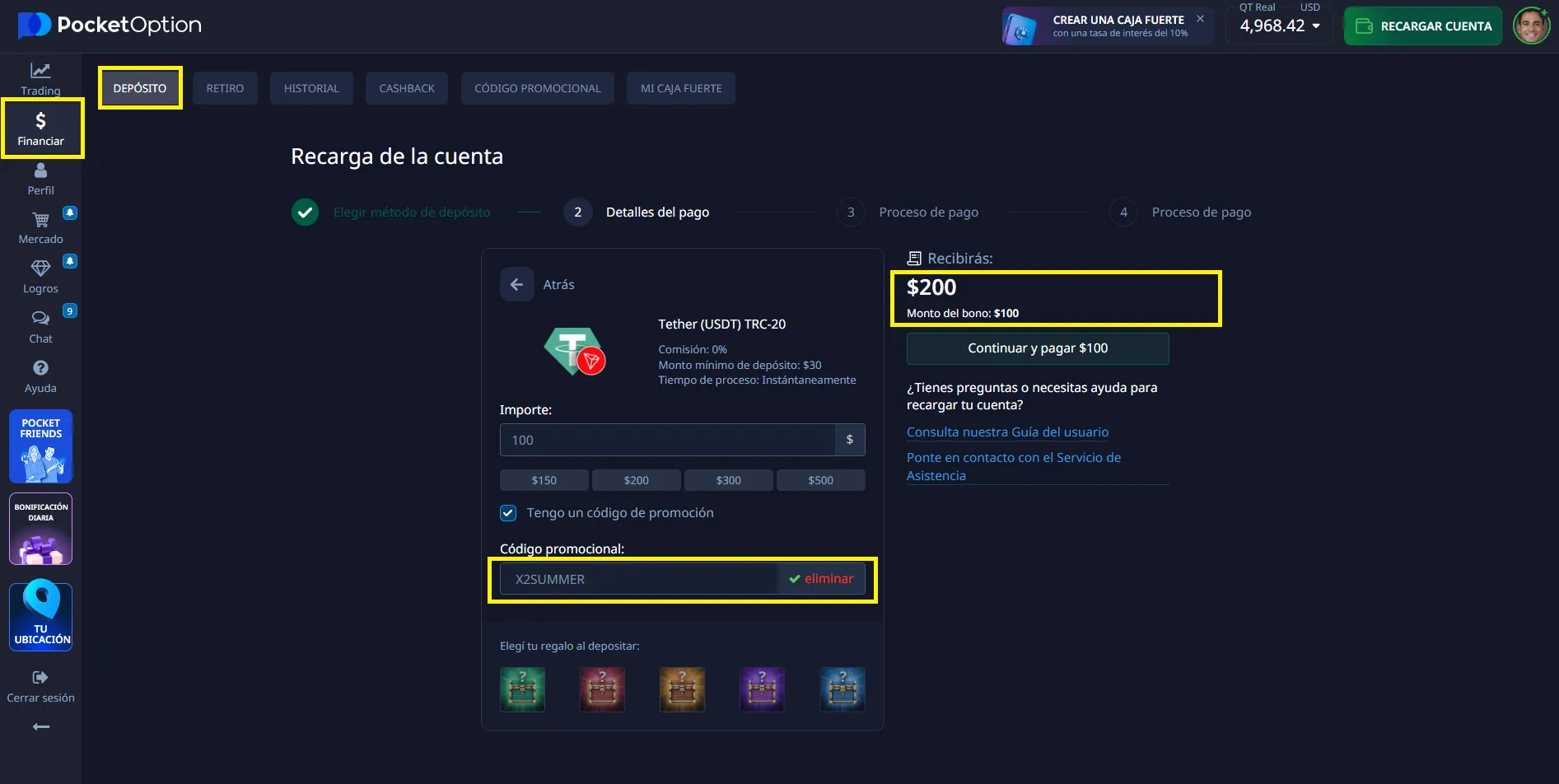
Task: Click the completed step checkmark icon
Action: click(306, 212)
